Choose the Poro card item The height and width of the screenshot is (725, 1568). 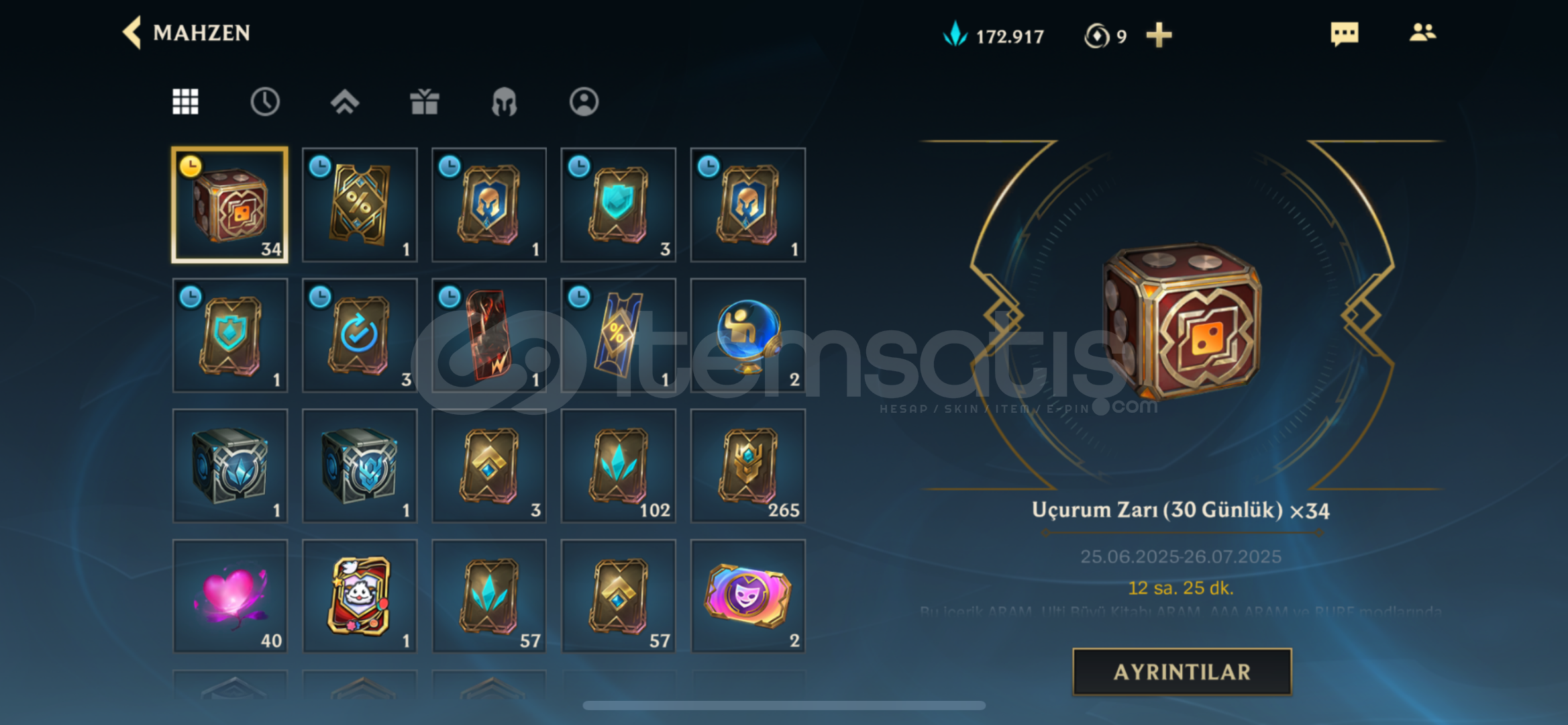pyautogui.click(x=360, y=596)
